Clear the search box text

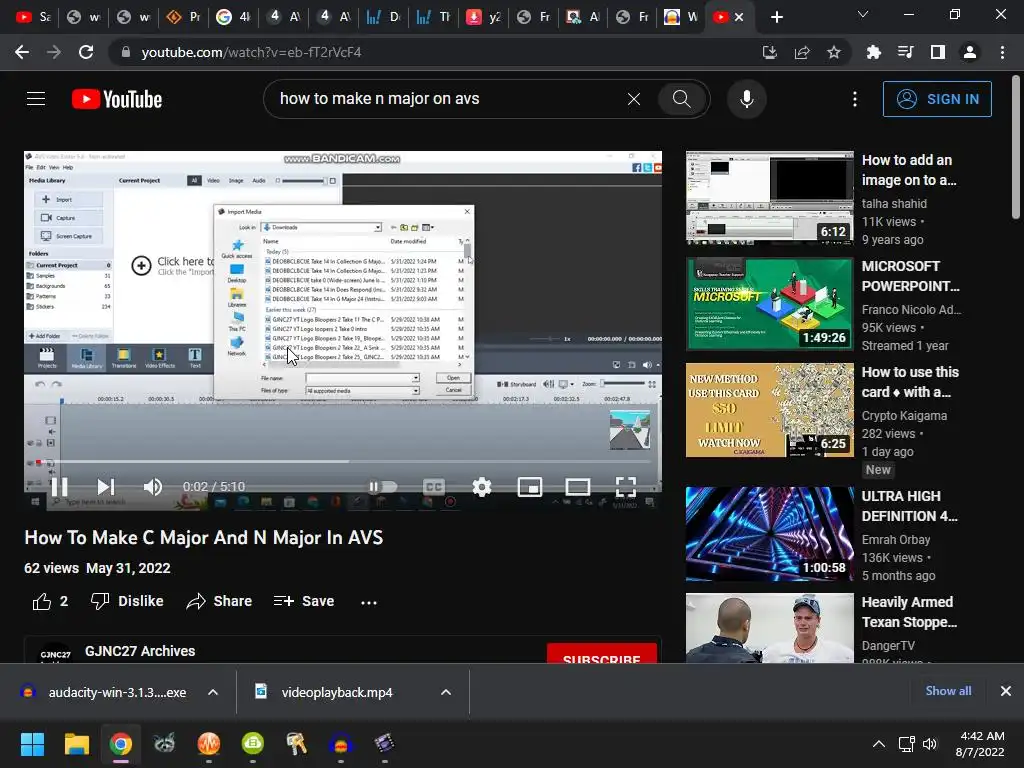click(633, 99)
